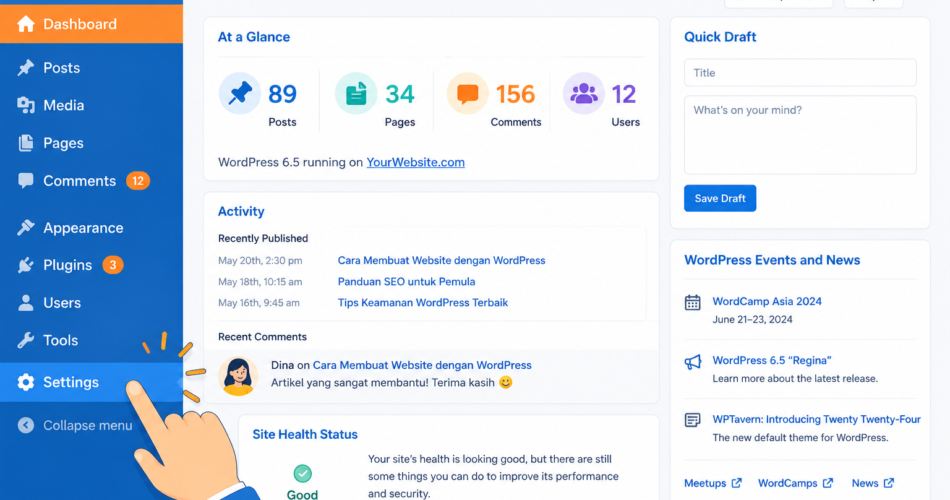Screen dimensions: 950x500
Task: Click the Collapse menu arrow icon
Action: click(25, 425)
